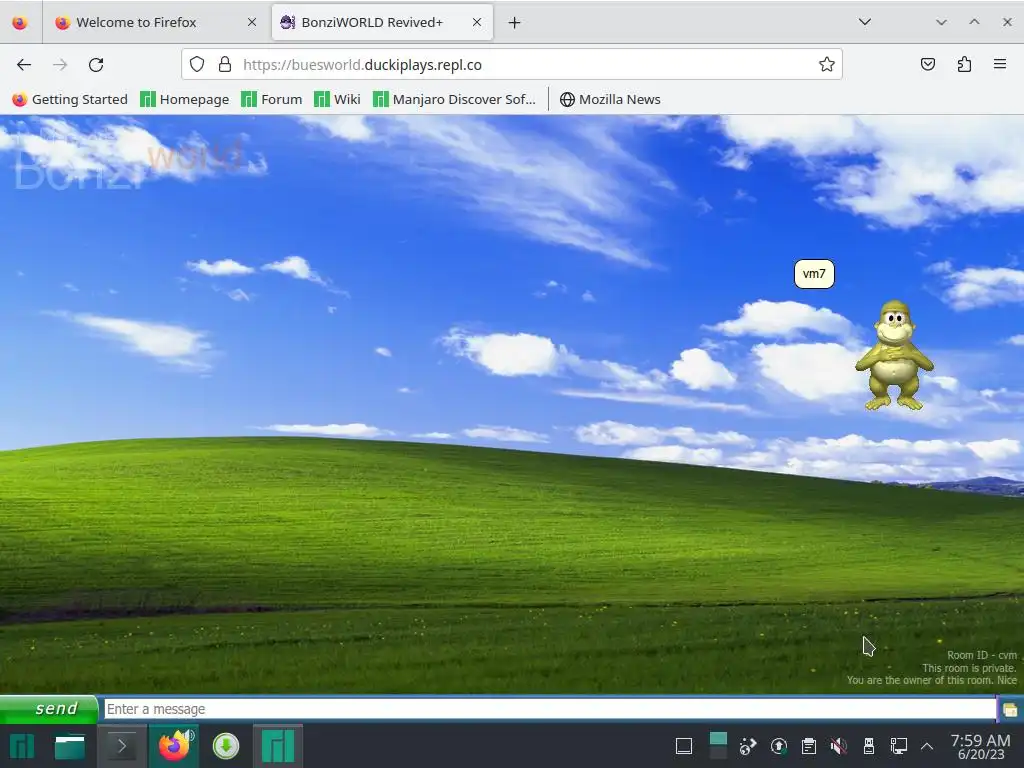Screen dimensions: 1024x768
Task: Click the vm7 gorilla character
Action: (895, 355)
